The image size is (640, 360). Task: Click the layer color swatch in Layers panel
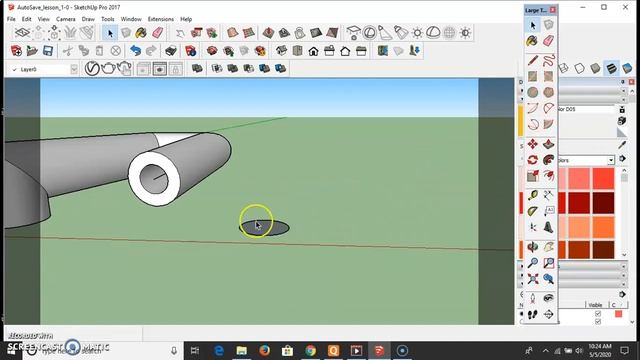[x=618, y=313]
